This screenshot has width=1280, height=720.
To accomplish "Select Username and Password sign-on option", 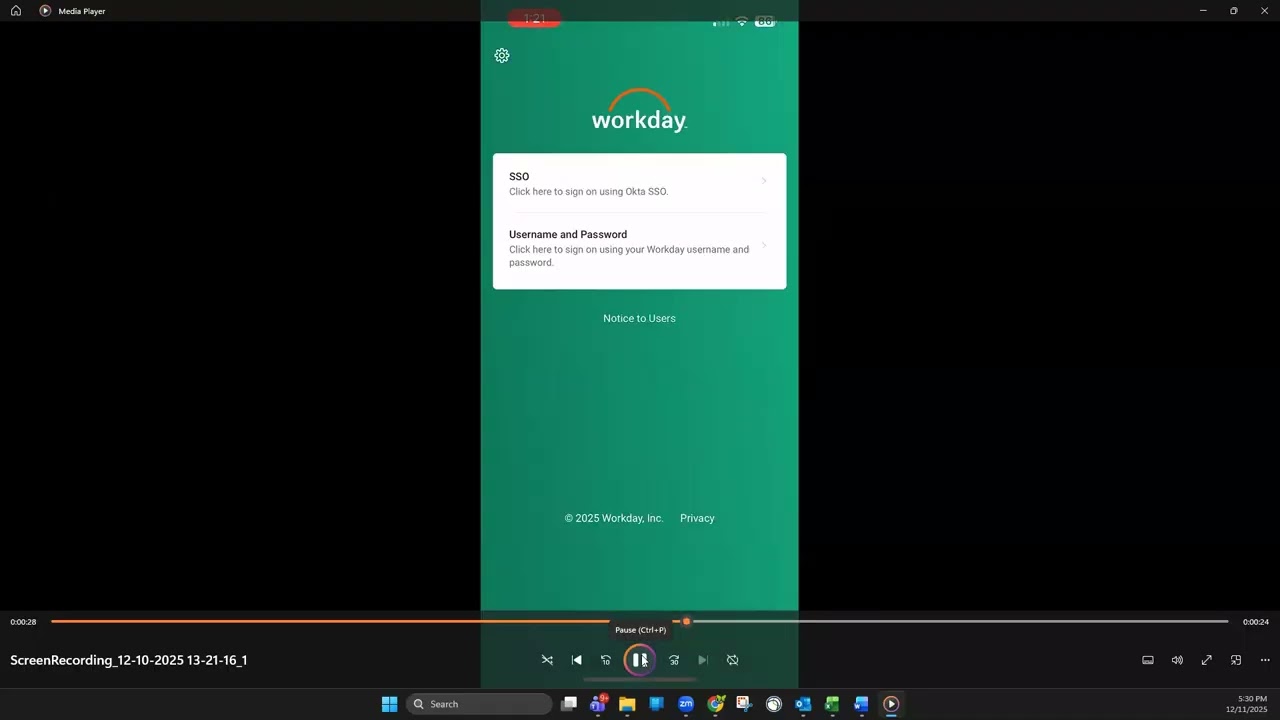I will click(639, 248).
